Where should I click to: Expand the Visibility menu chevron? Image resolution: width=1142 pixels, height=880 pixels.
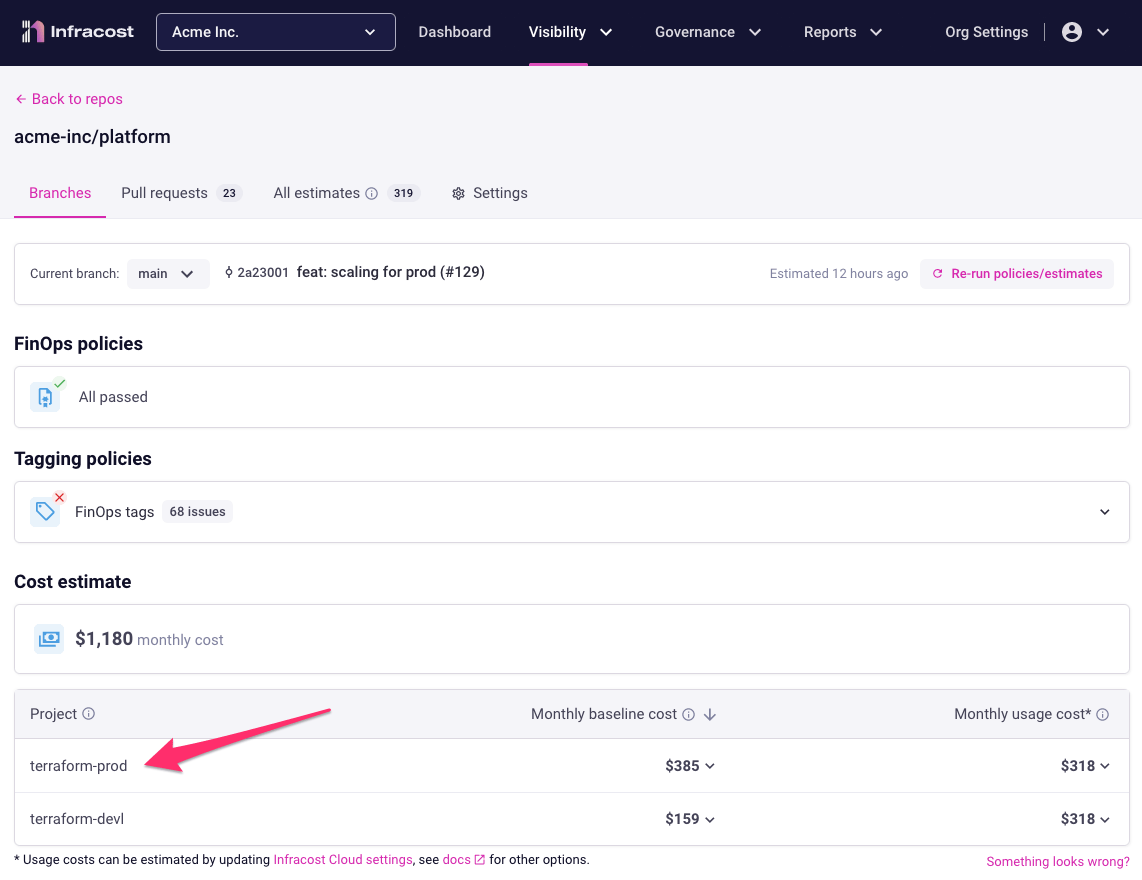pyautogui.click(x=606, y=32)
